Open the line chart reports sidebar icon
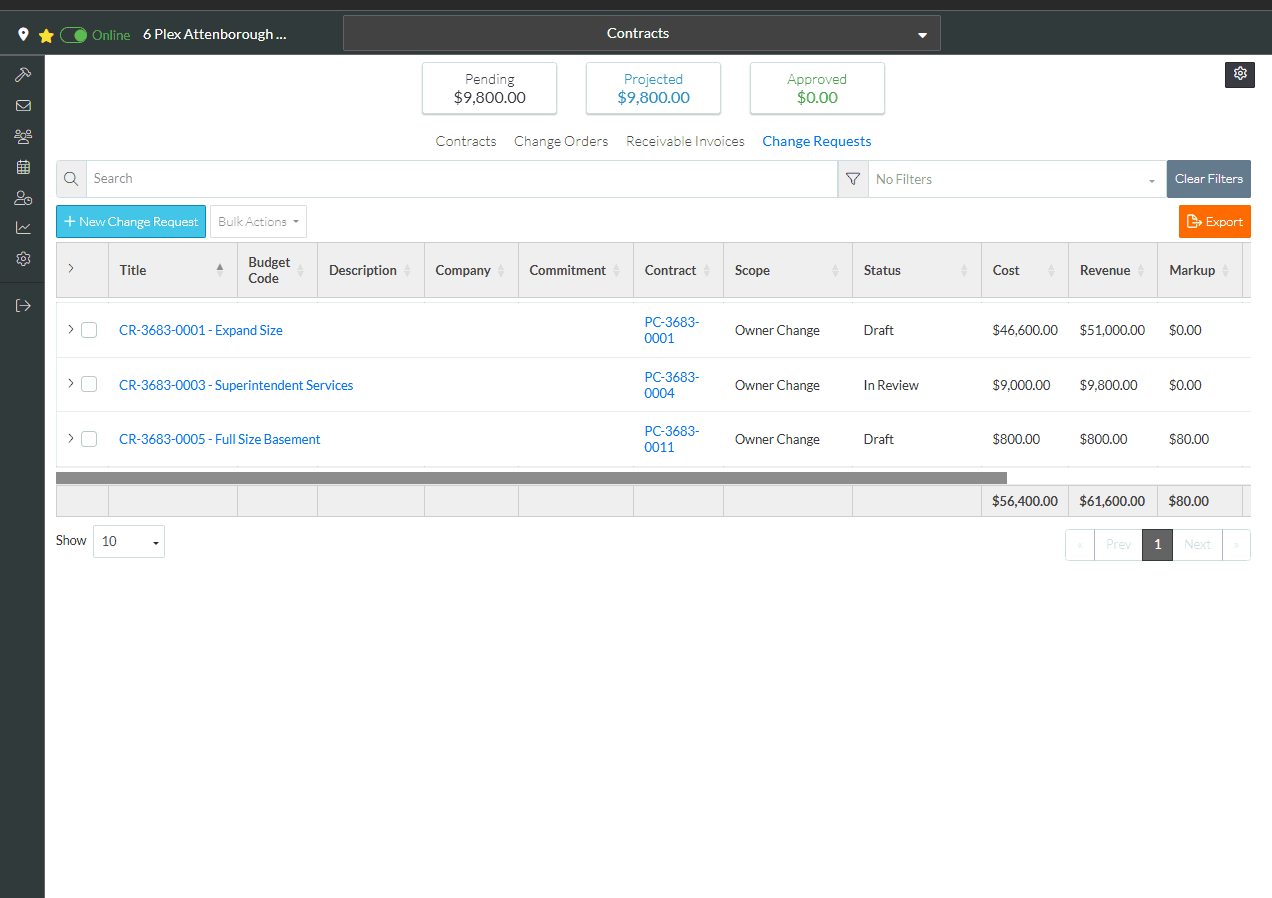Viewport: 1272px width, 898px height. [23, 228]
